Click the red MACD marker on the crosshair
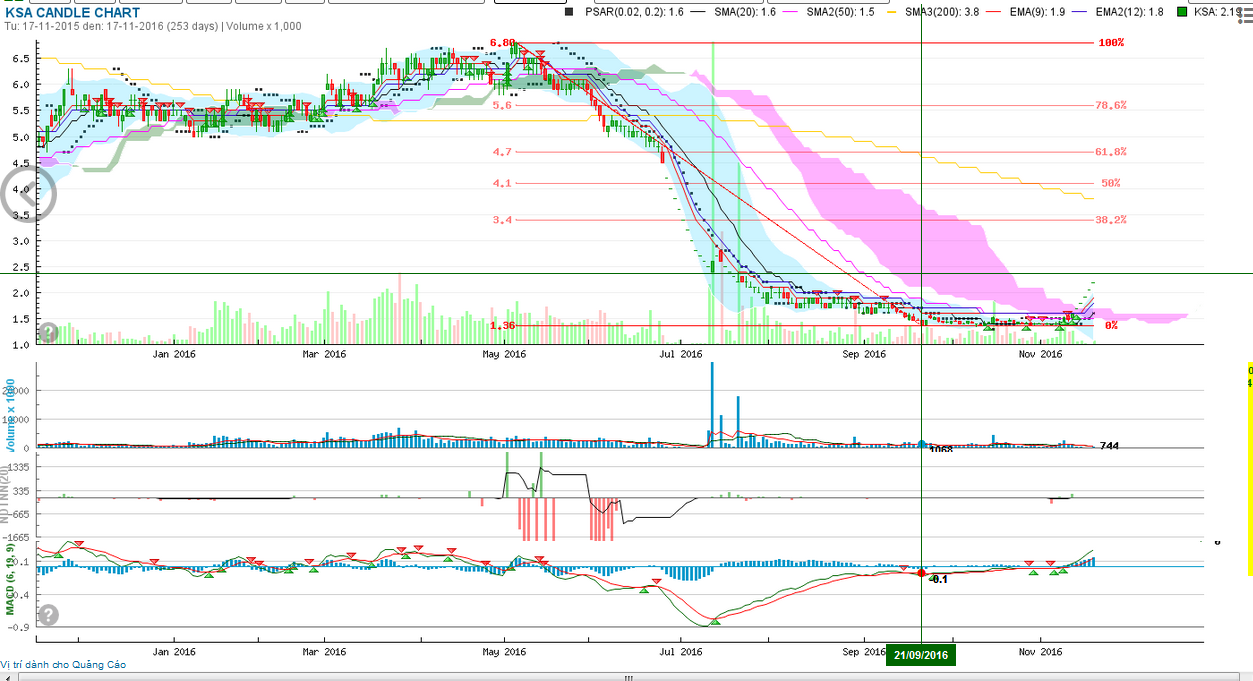 pos(921,573)
